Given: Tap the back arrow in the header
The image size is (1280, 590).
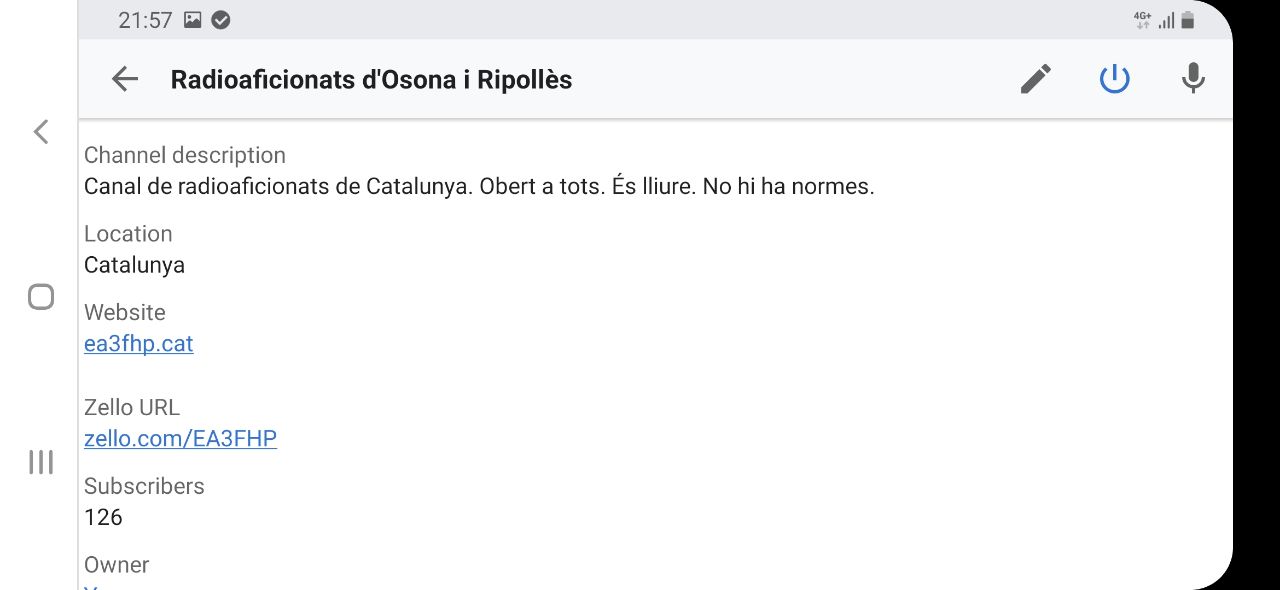Looking at the screenshot, I should pyautogui.click(x=125, y=79).
